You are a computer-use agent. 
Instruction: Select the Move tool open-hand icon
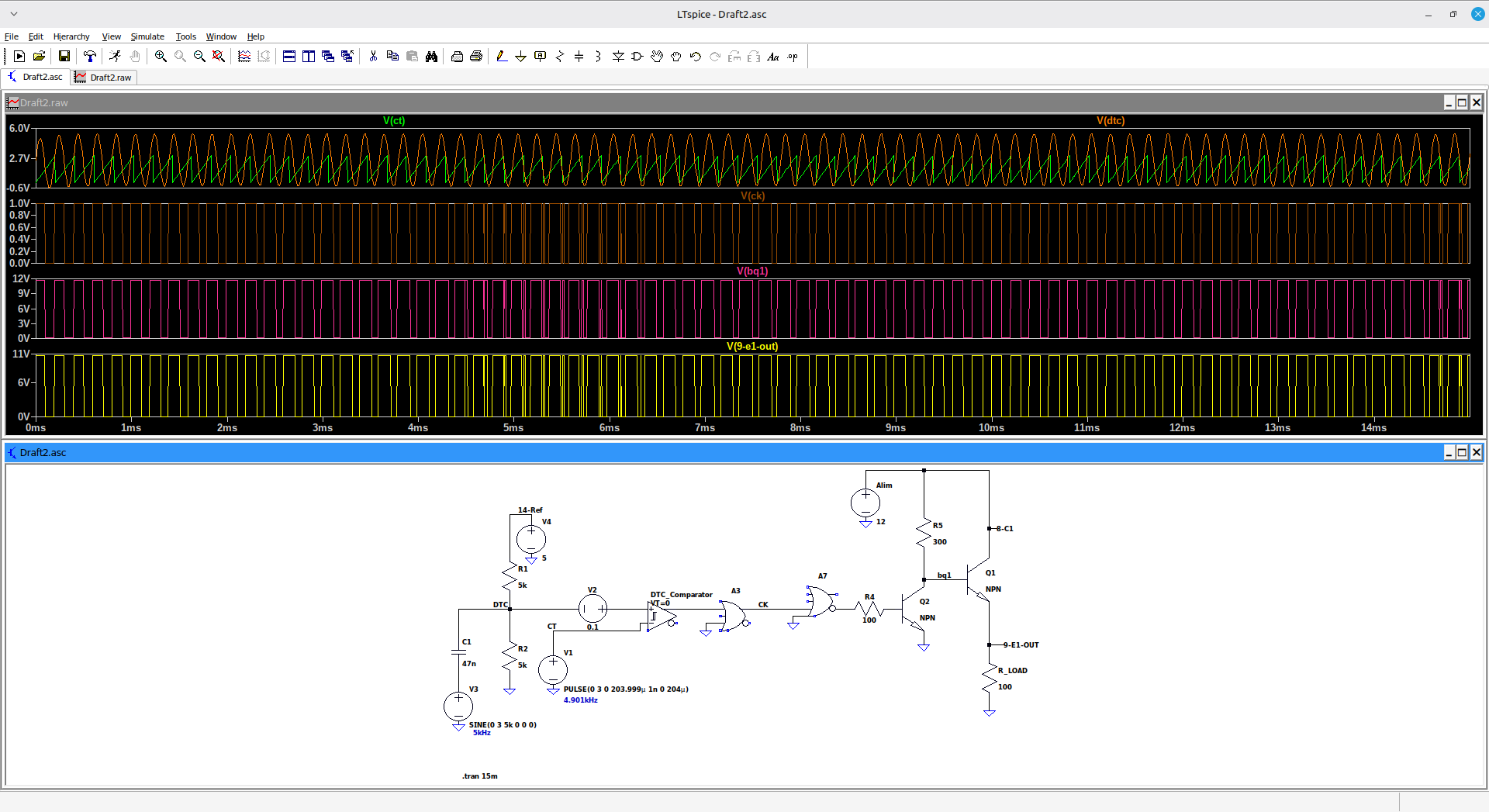[x=657, y=57]
